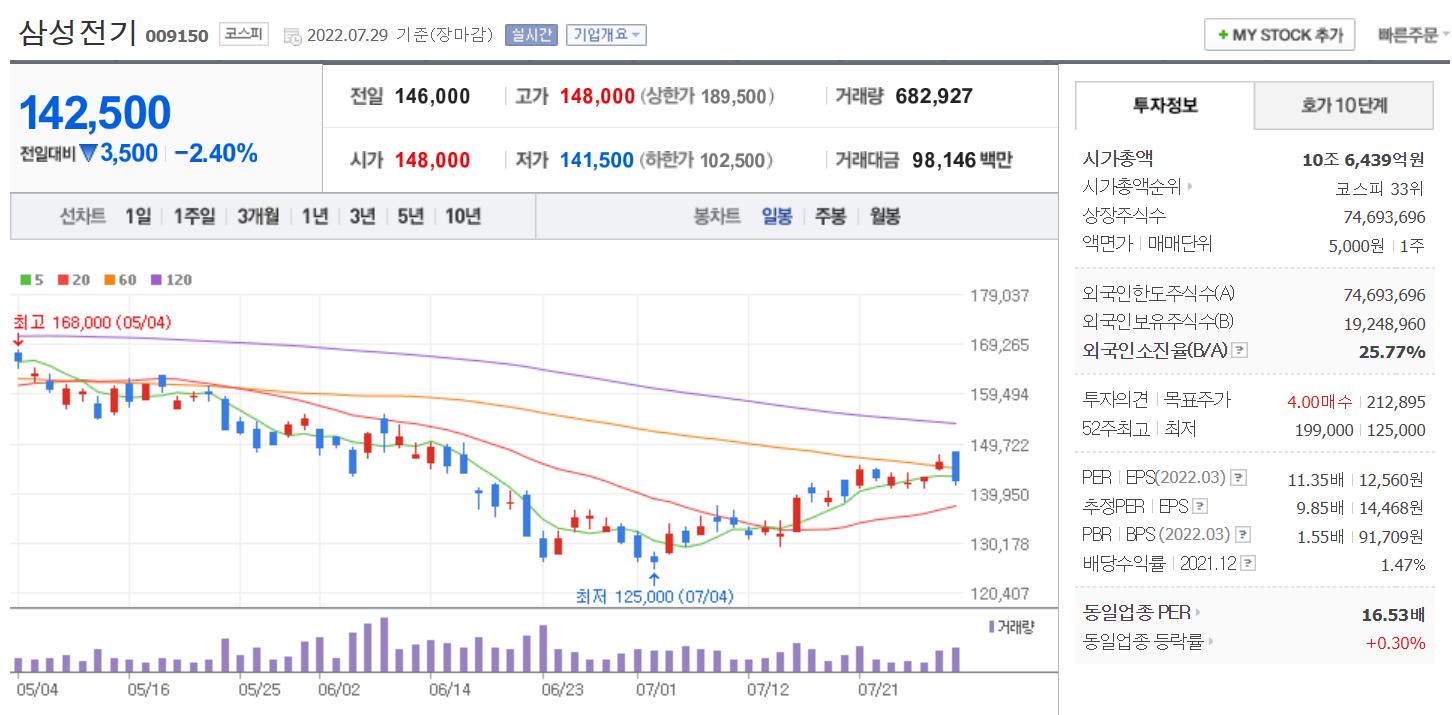This screenshot has width=1452, height=715.
Task: Open help icon next to PER EPS(2022.03)
Action: click(x=1237, y=478)
